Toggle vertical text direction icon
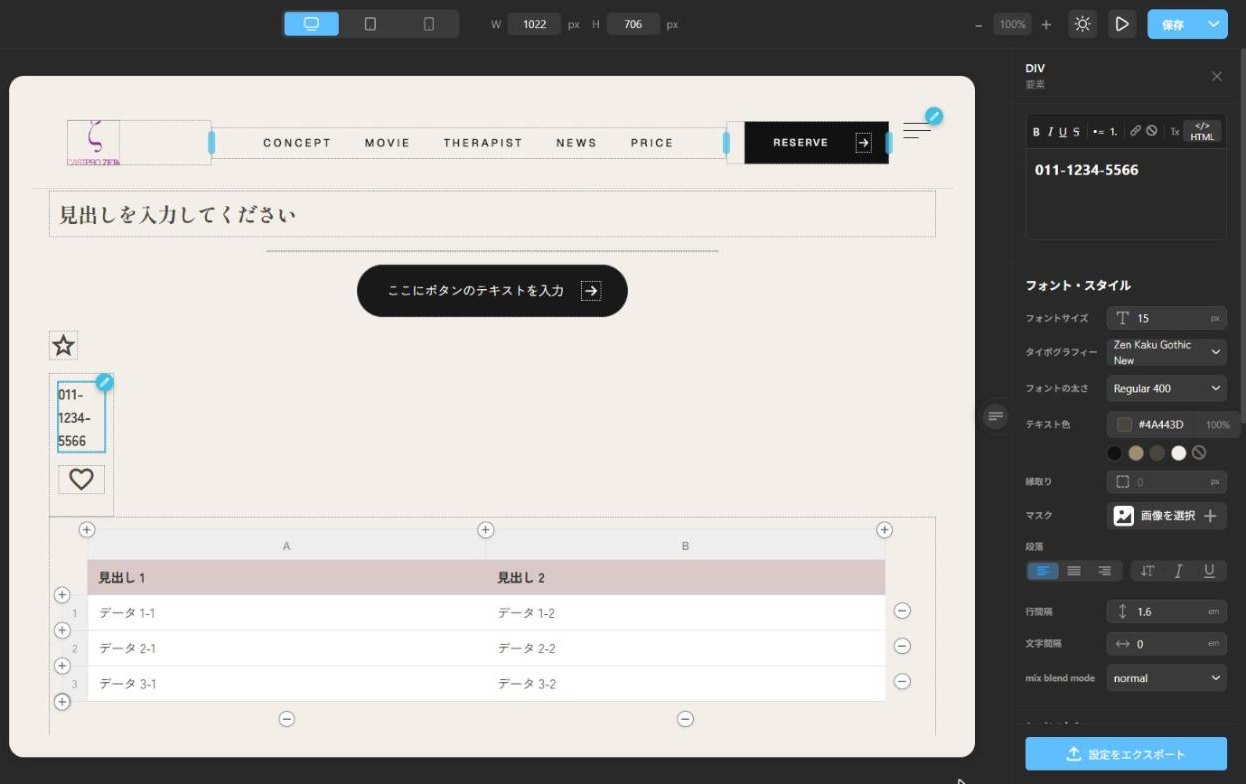The width and height of the screenshot is (1246, 784). (x=1147, y=571)
